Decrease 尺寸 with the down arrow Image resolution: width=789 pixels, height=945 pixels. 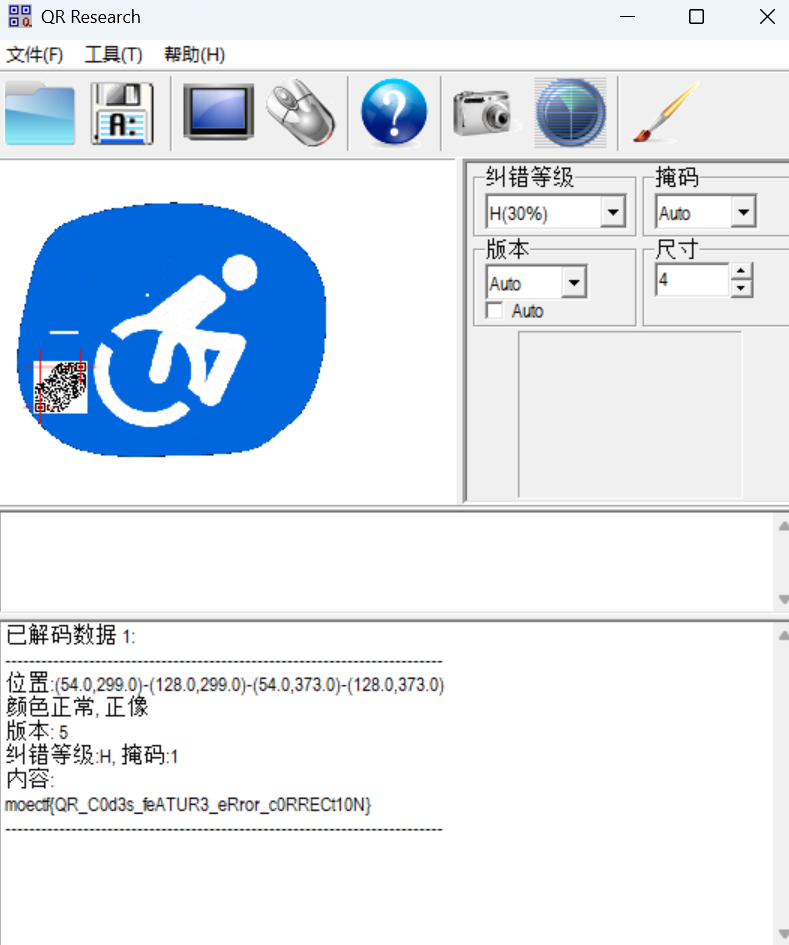click(x=741, y=289)
